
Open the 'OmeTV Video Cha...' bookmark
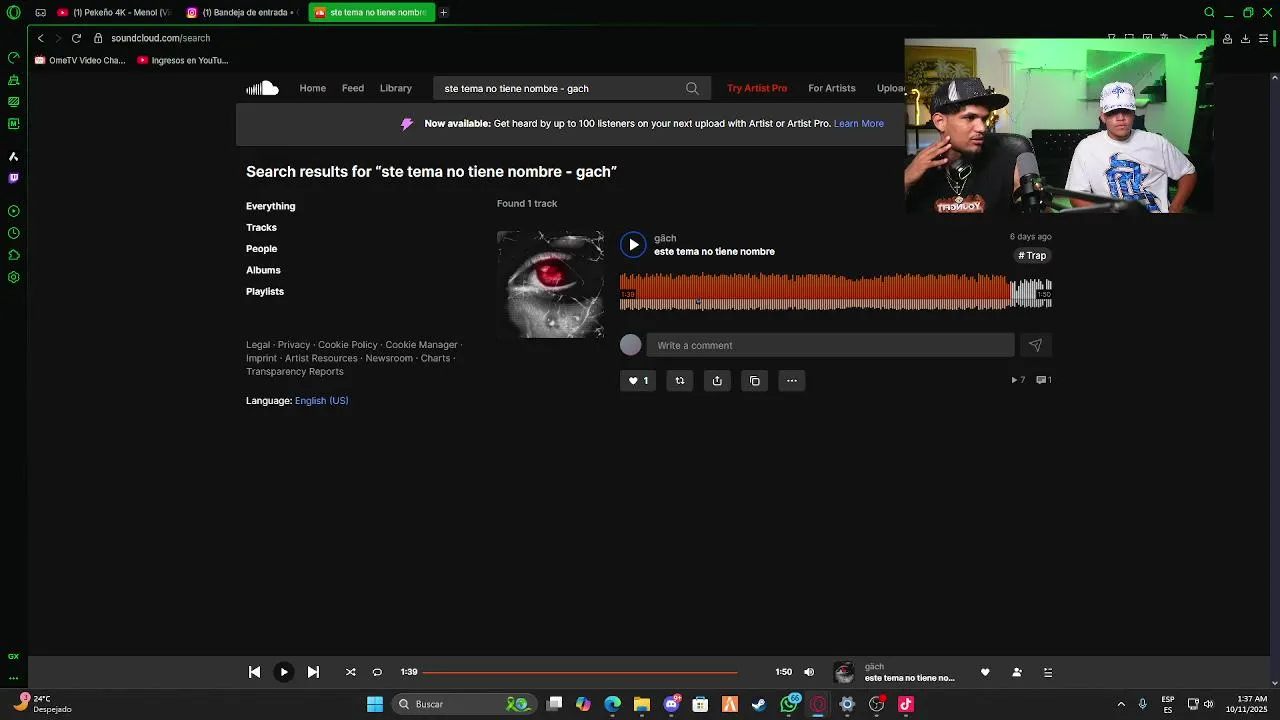pyautogui.click(x=80, y=60)
